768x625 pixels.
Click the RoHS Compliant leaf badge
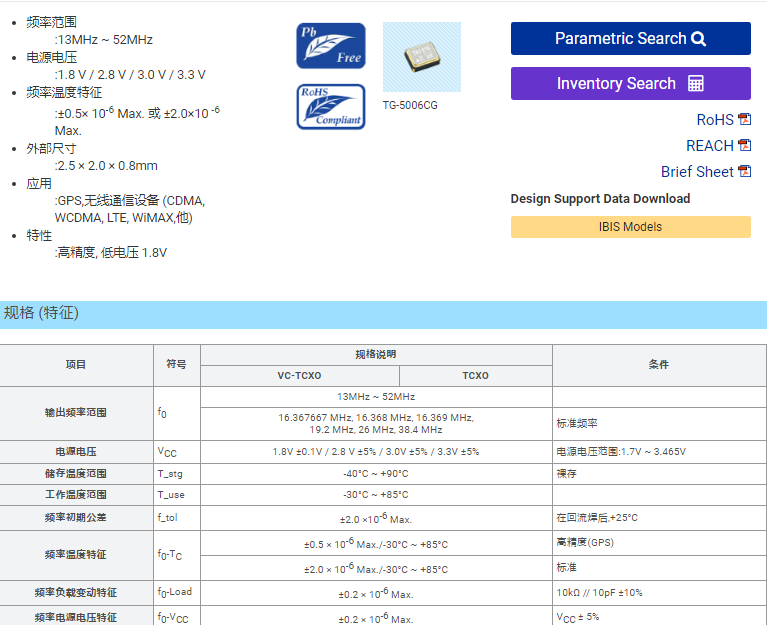click(x=331, y=107)
